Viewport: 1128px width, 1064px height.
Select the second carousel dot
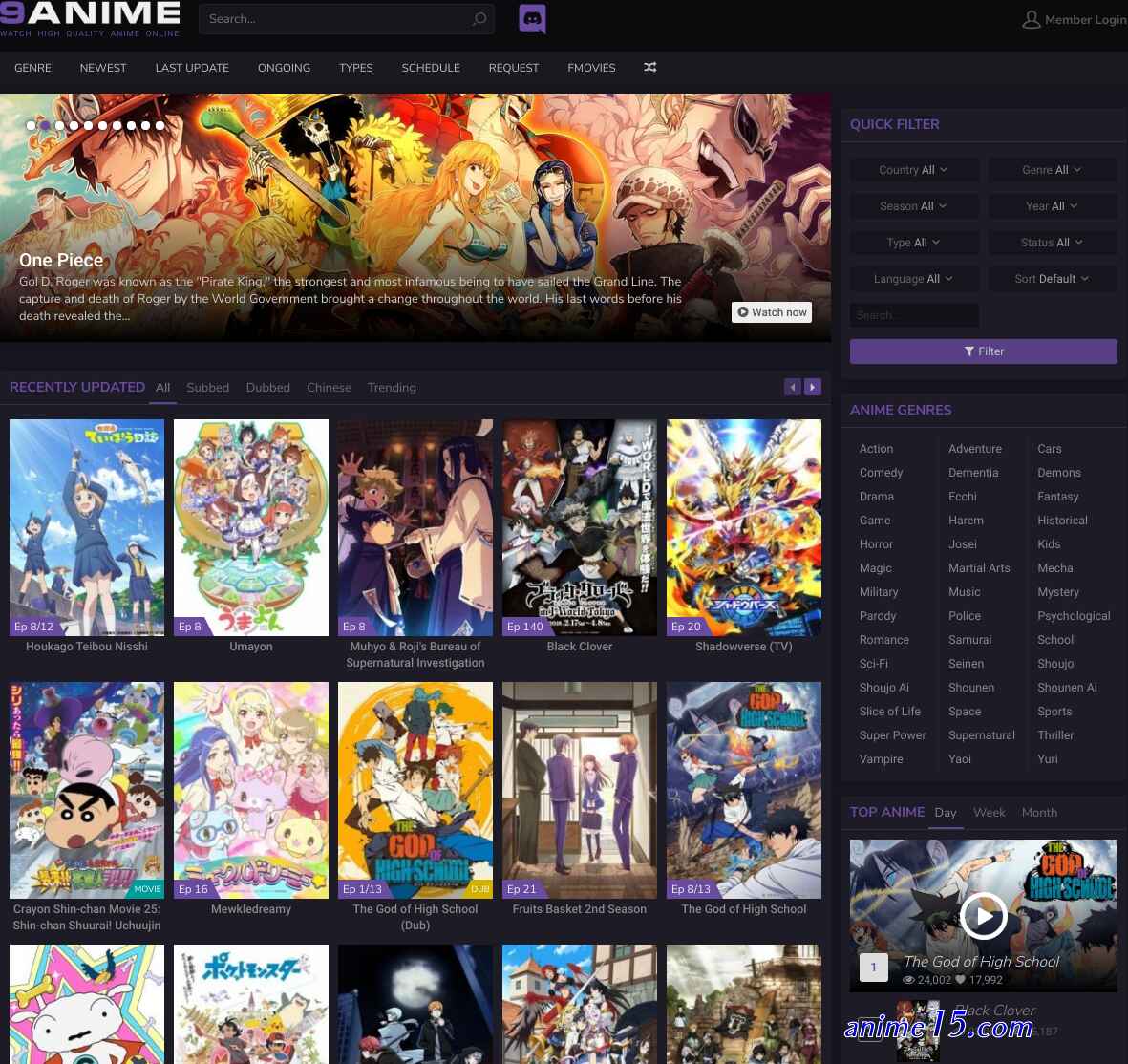coord(45,125)
